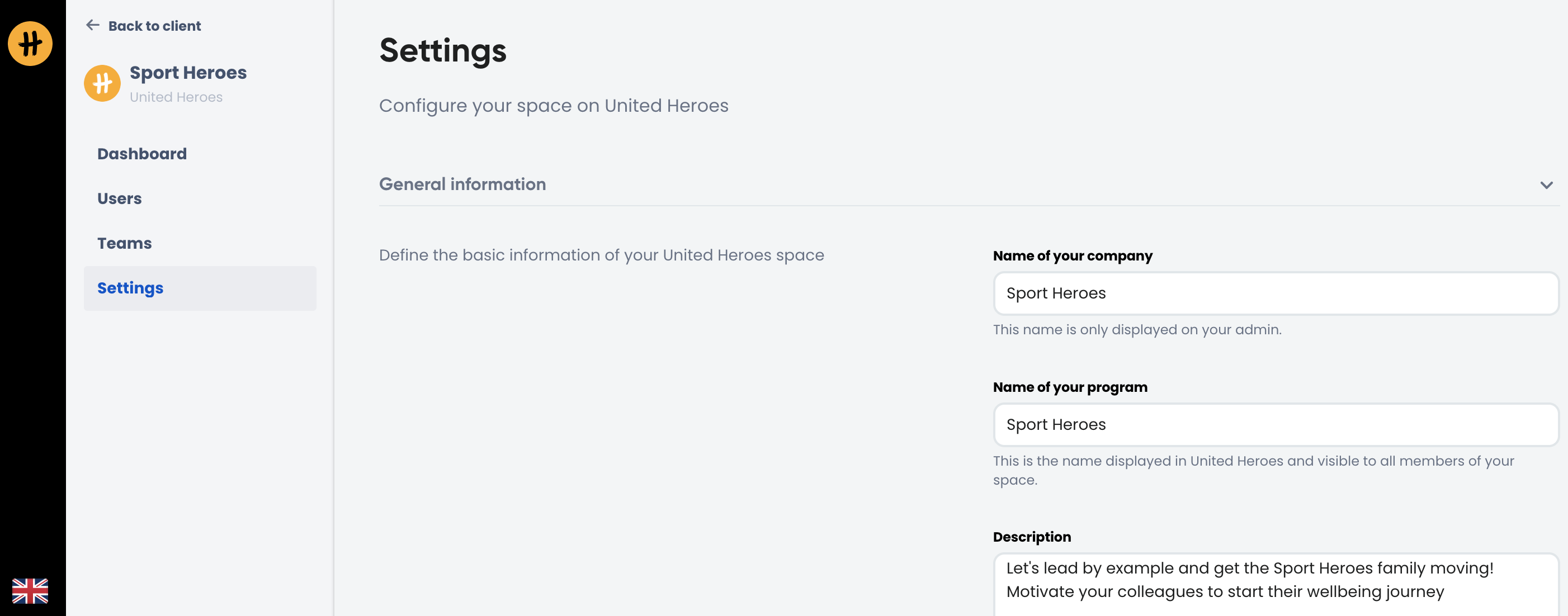
Task: Click the General information section header
Action: click(462, 184)
